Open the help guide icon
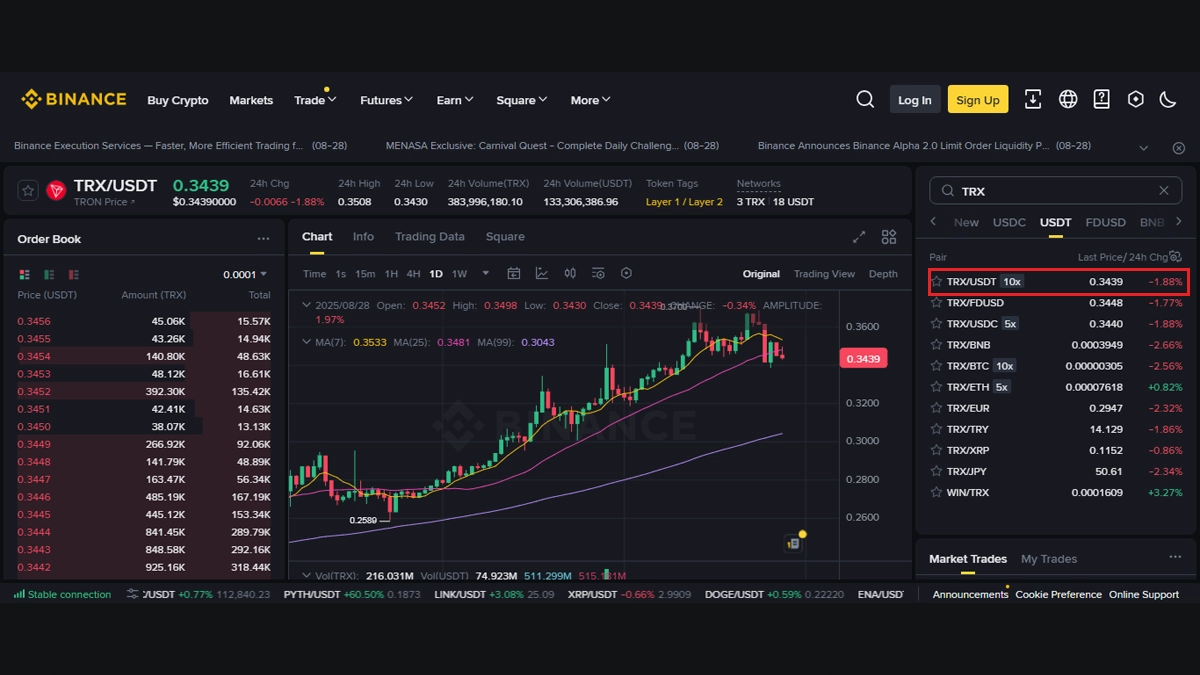Viewport: 1200px width, 675px height. click(x=1101, y=99)
